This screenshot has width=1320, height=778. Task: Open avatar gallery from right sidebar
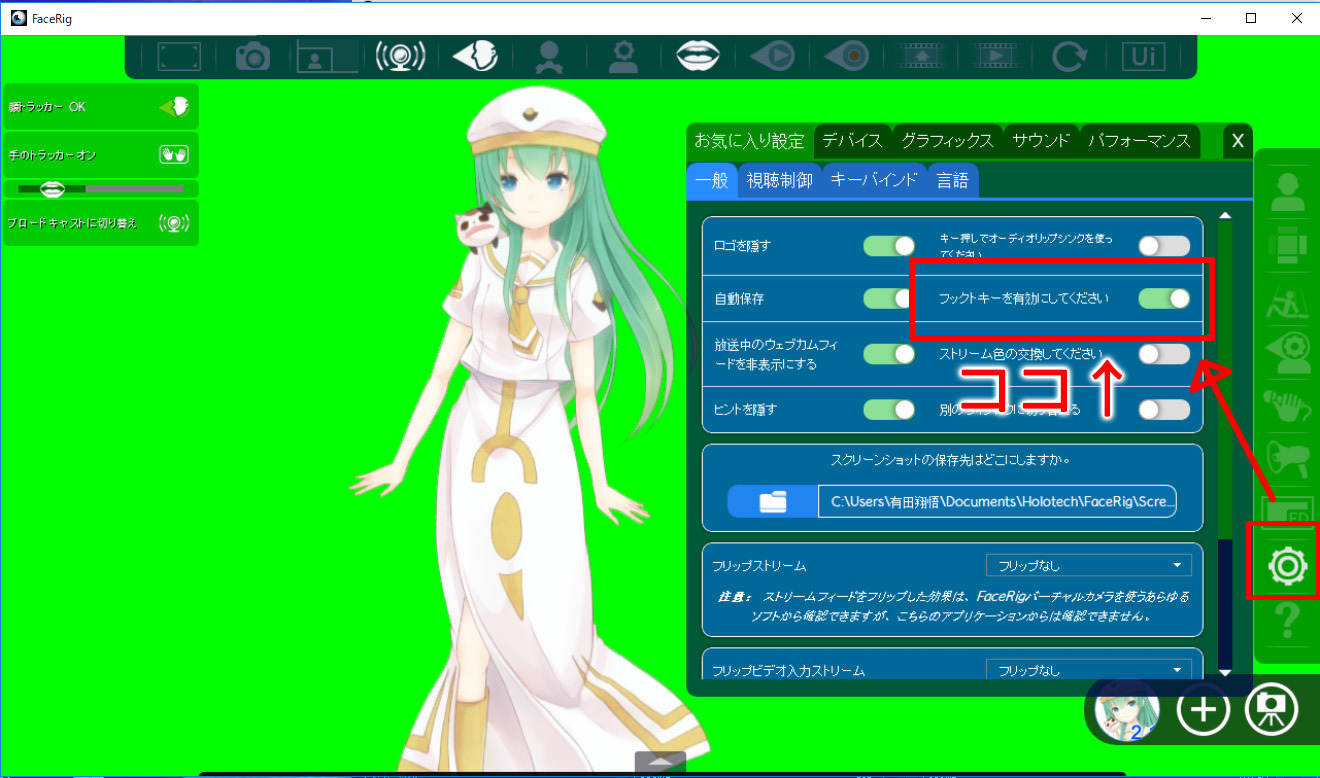(1287, 192)
